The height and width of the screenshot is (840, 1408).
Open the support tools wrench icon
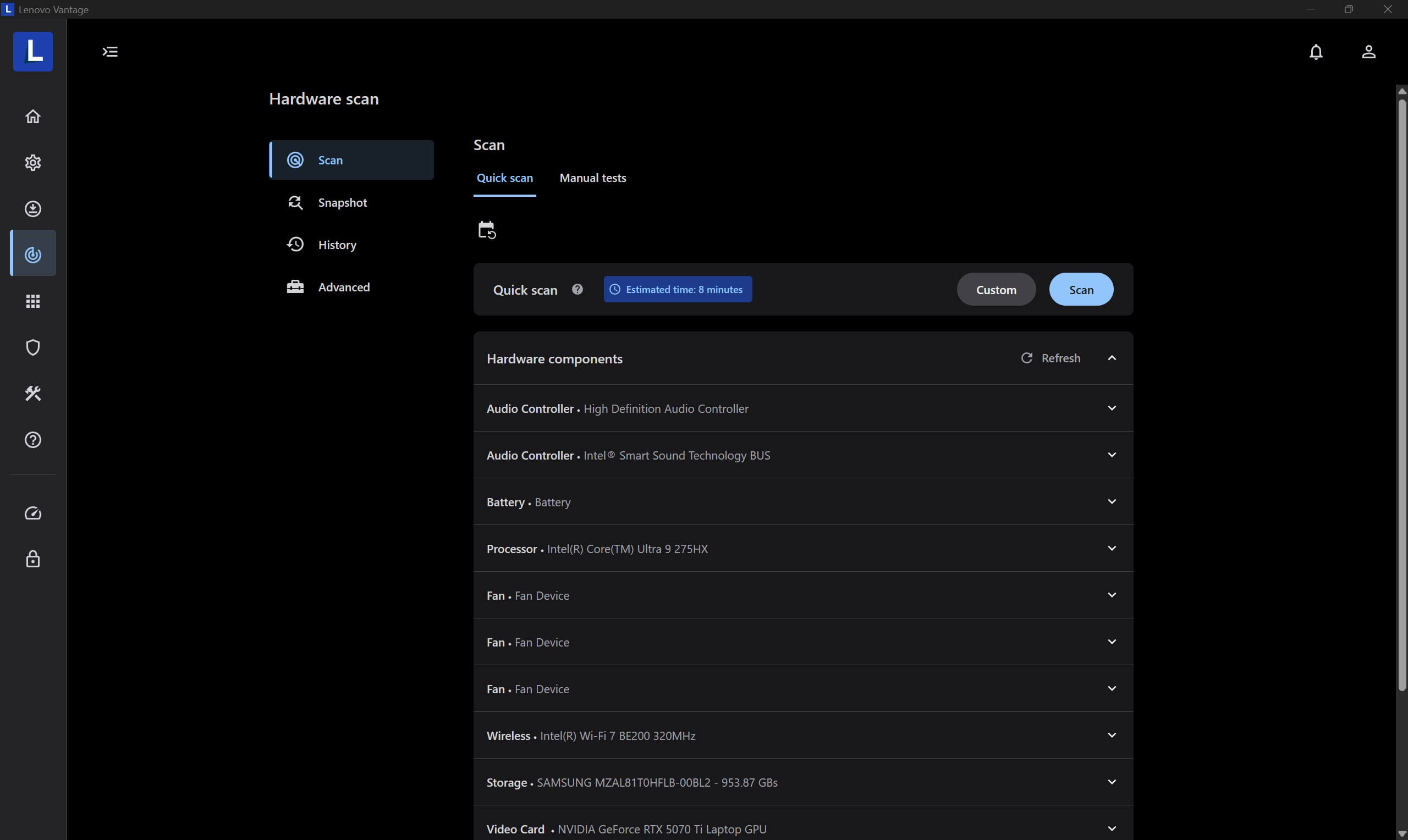[33, 394]
